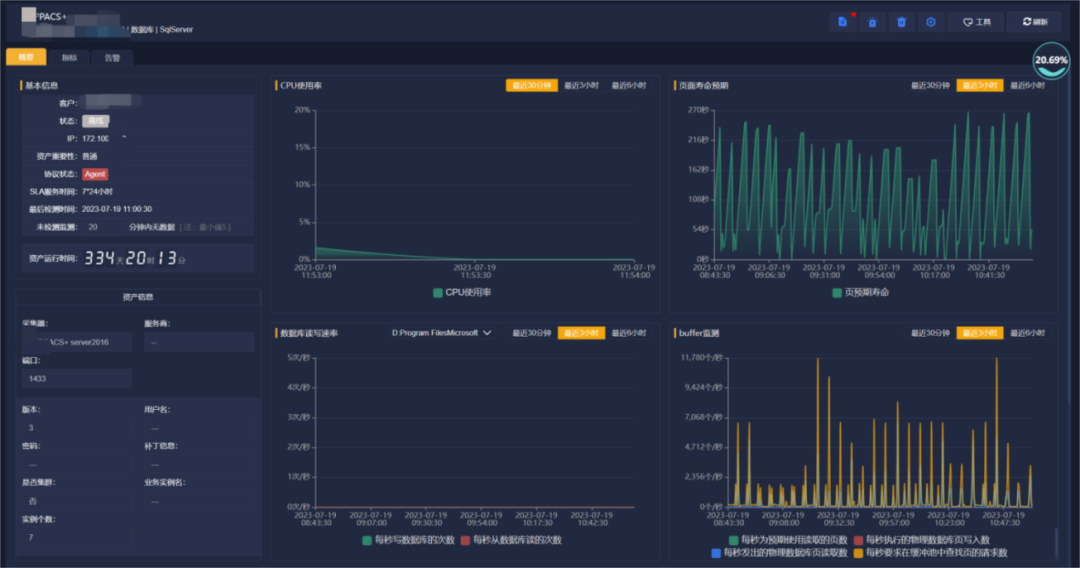The width and height of the screenshot is (1080, 568).
Task: Click the 密码 field
Action: point(76,465)
